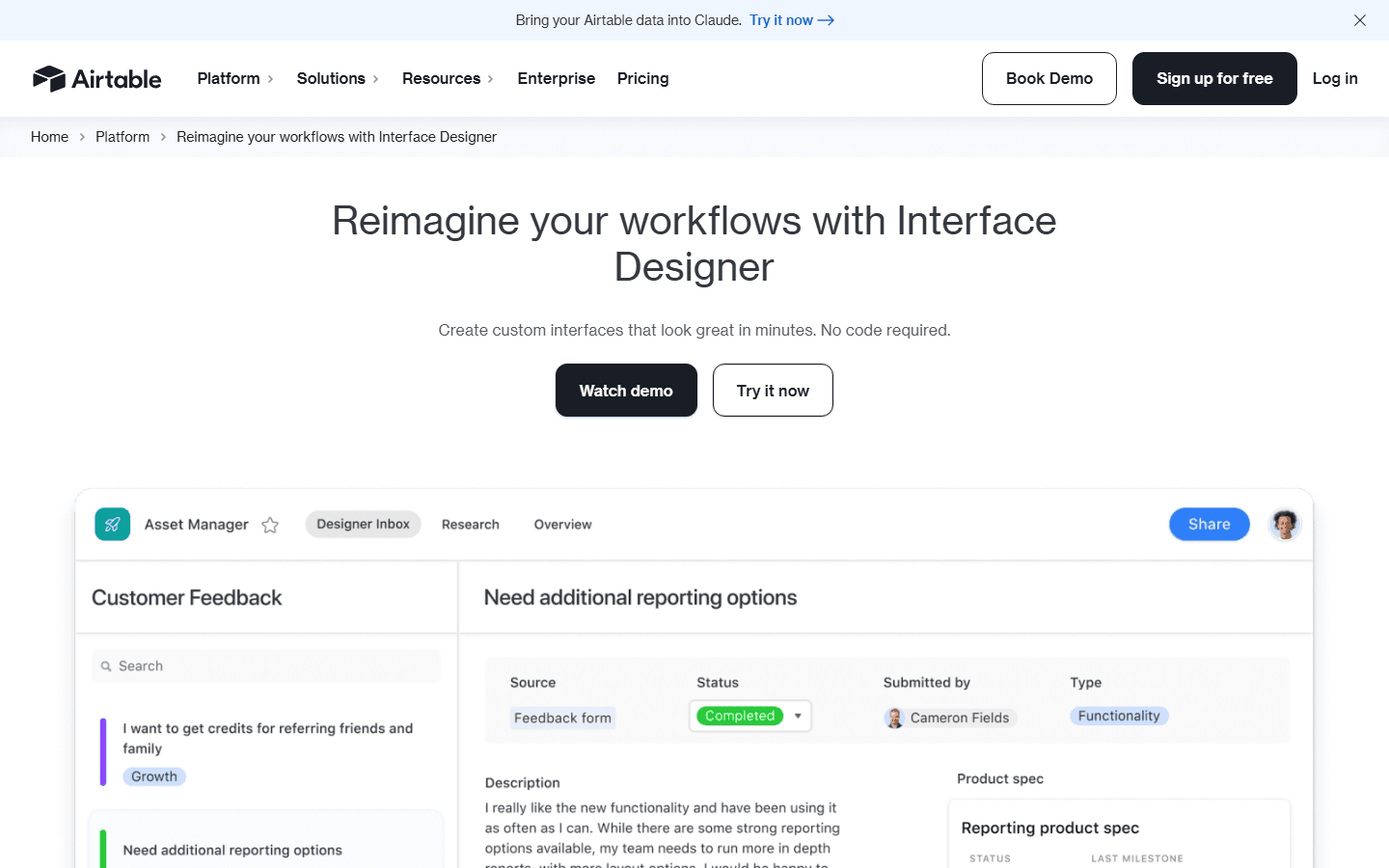Viewport: 1389px width, 868px height.
Task: Click the blue Share button
Action: pos(1210,524)
